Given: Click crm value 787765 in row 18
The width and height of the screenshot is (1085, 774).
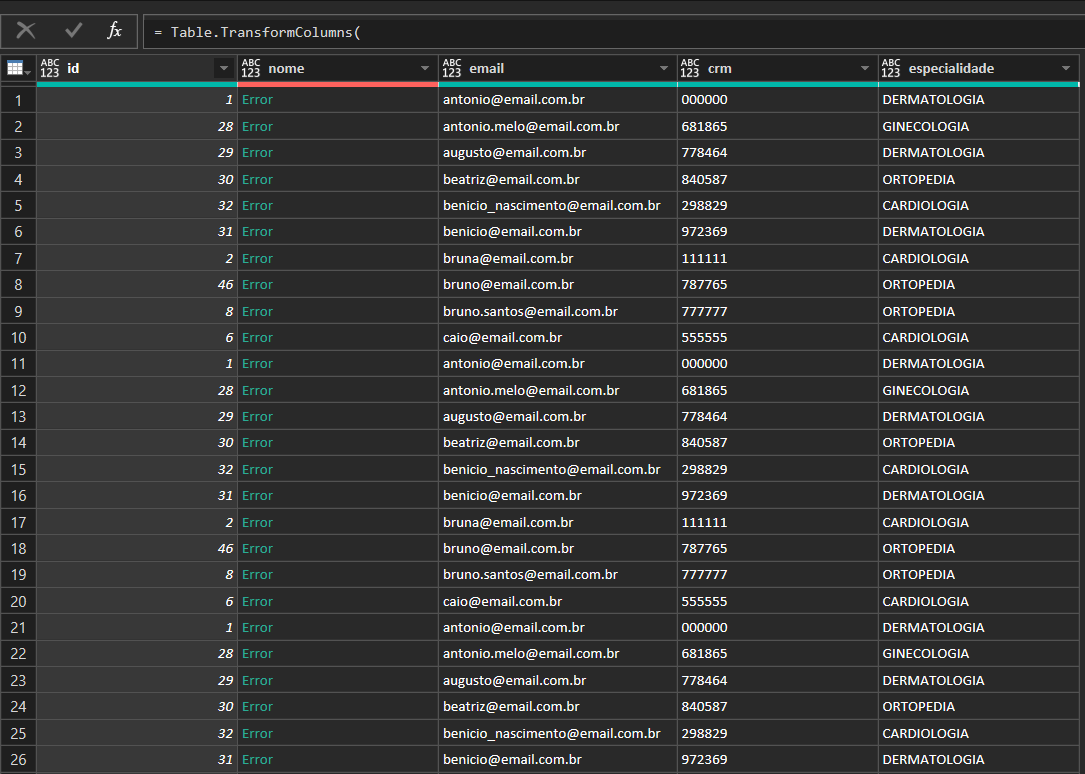Looking at the screenshot, I should coord(704,549).
